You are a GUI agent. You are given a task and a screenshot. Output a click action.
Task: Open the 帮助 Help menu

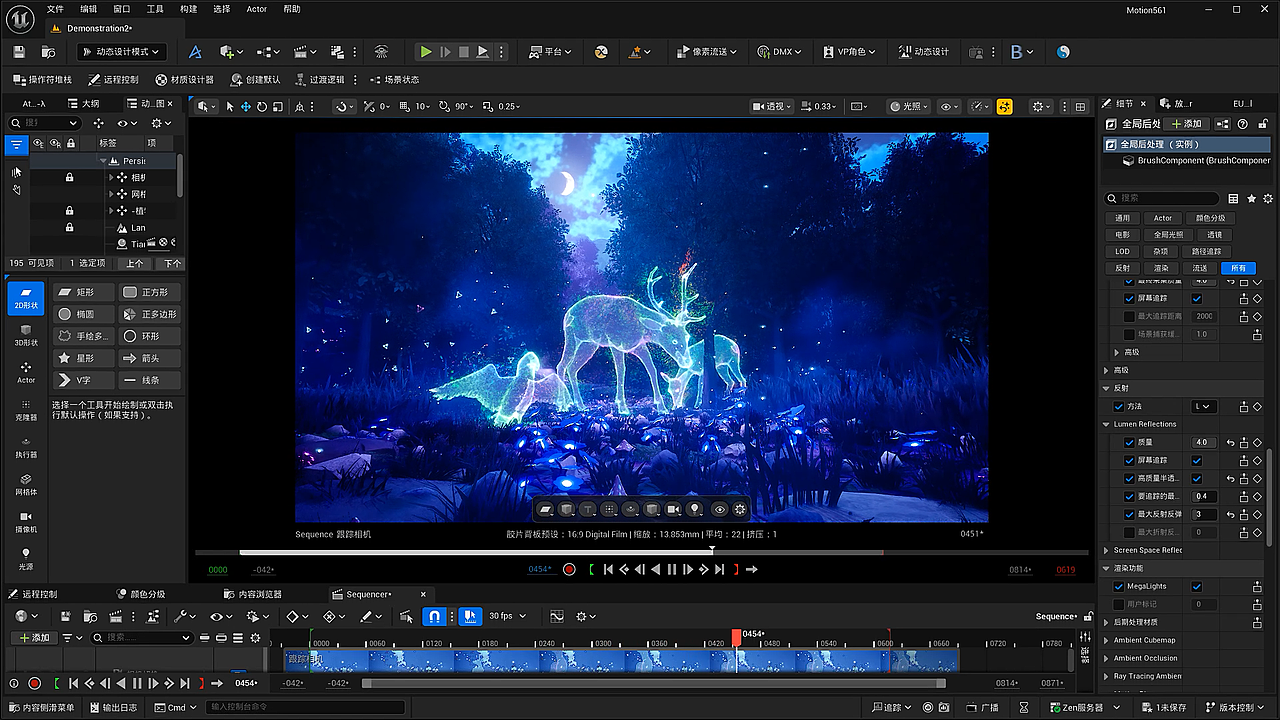coord(292,9)
